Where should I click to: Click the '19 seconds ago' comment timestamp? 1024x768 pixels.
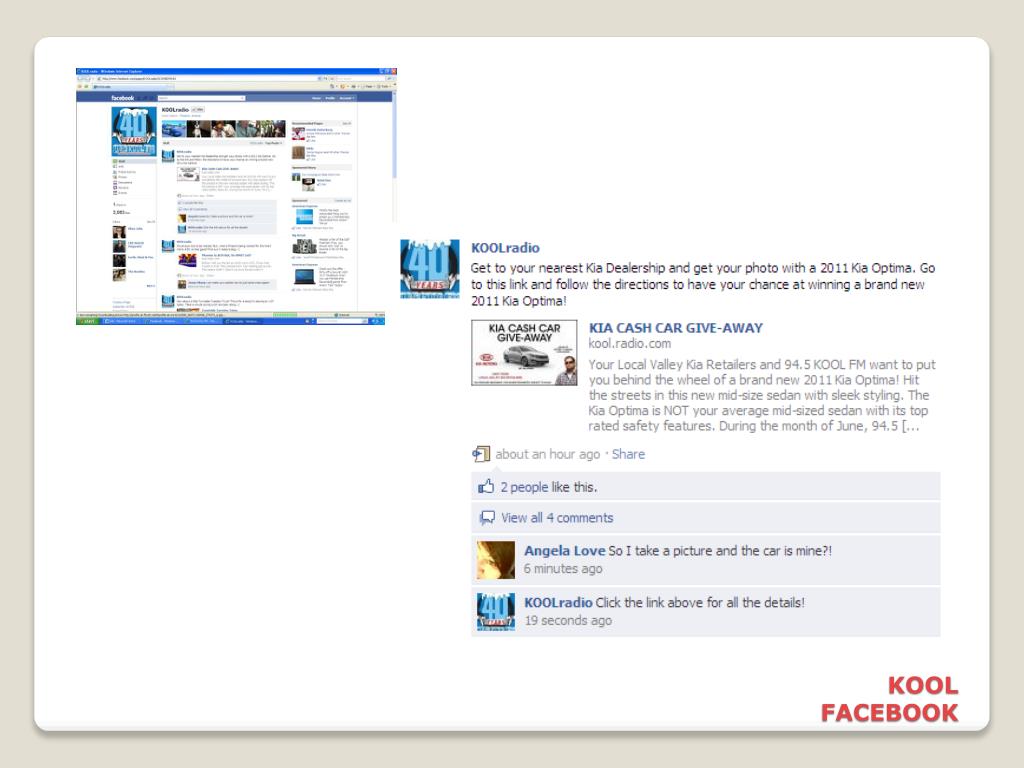pyautogui.click(x=568, y=620)
